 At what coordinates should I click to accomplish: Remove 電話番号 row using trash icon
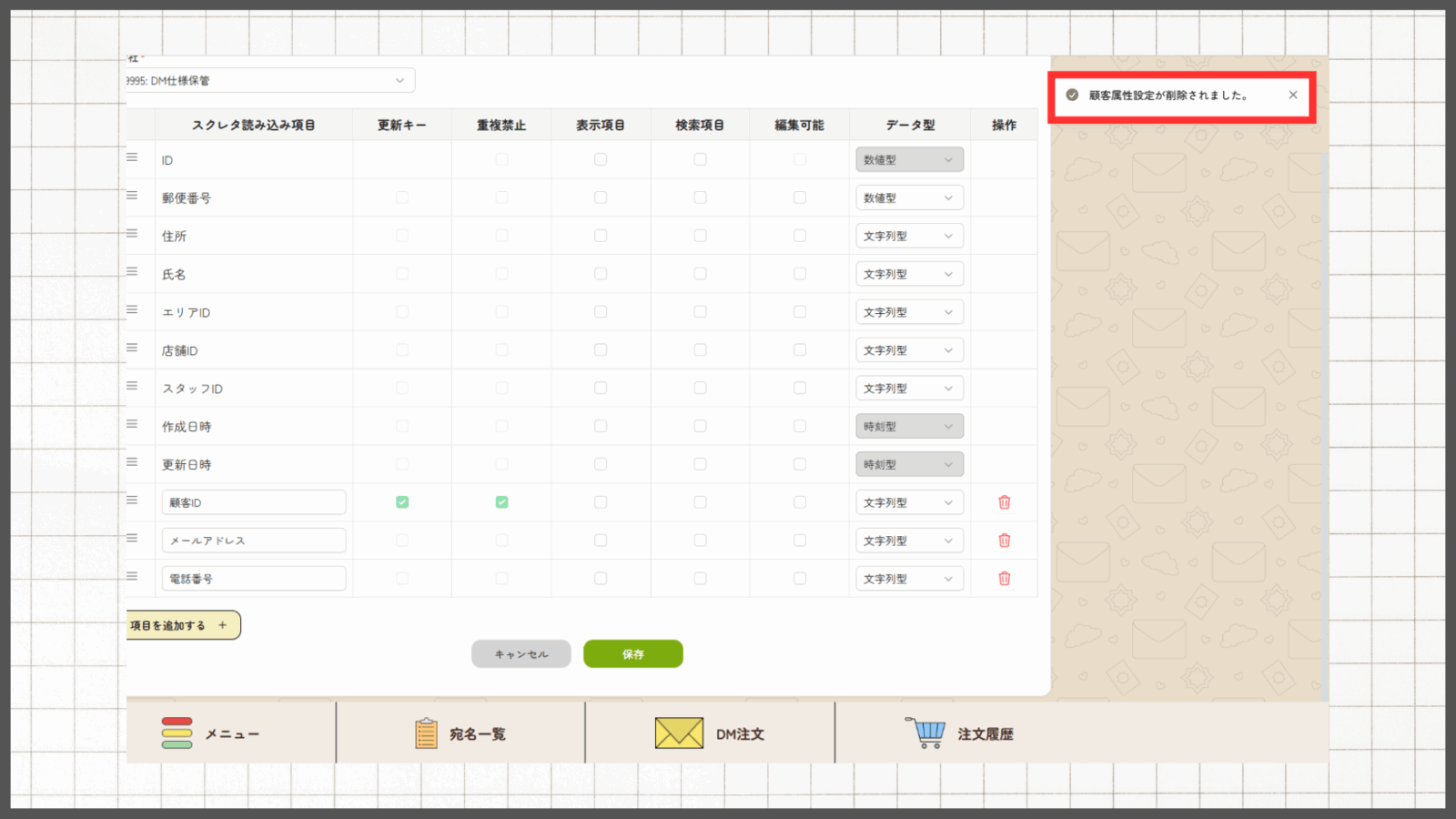[1004, 579]
